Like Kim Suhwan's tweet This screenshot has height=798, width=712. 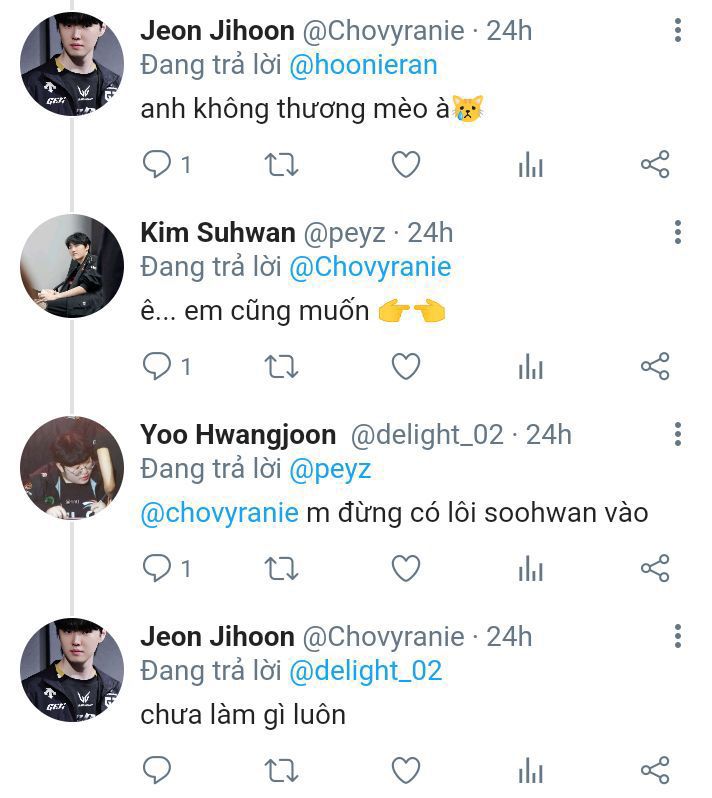pyautogui.click(x=405, y=367)
